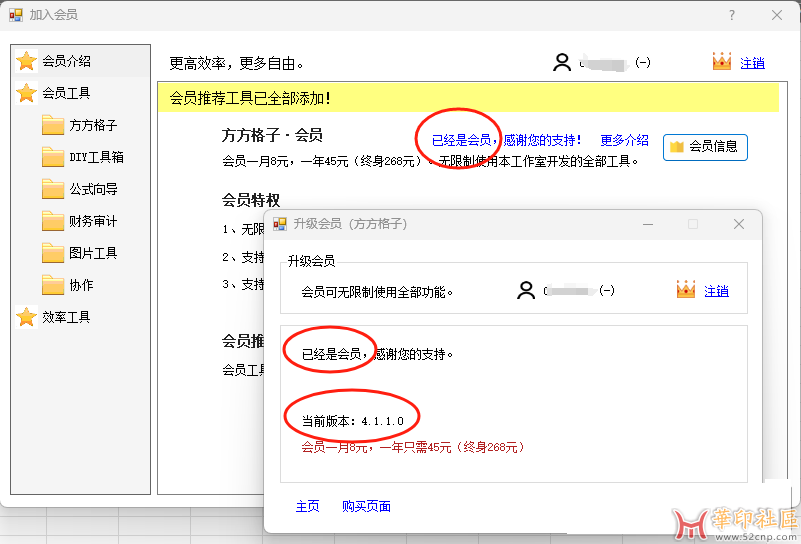This screenshot has height=544, width=801.
Task: Click the user avatar icon in 加入会员 window
Action: coord(562,62)
